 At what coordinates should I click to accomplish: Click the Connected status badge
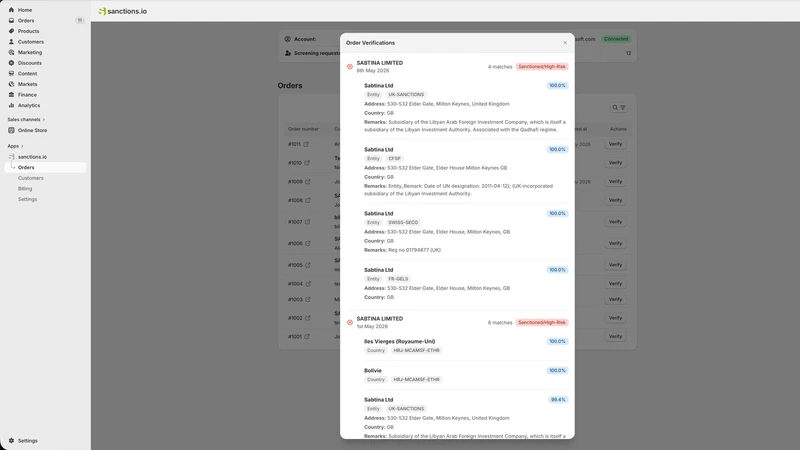pos(616,39)
